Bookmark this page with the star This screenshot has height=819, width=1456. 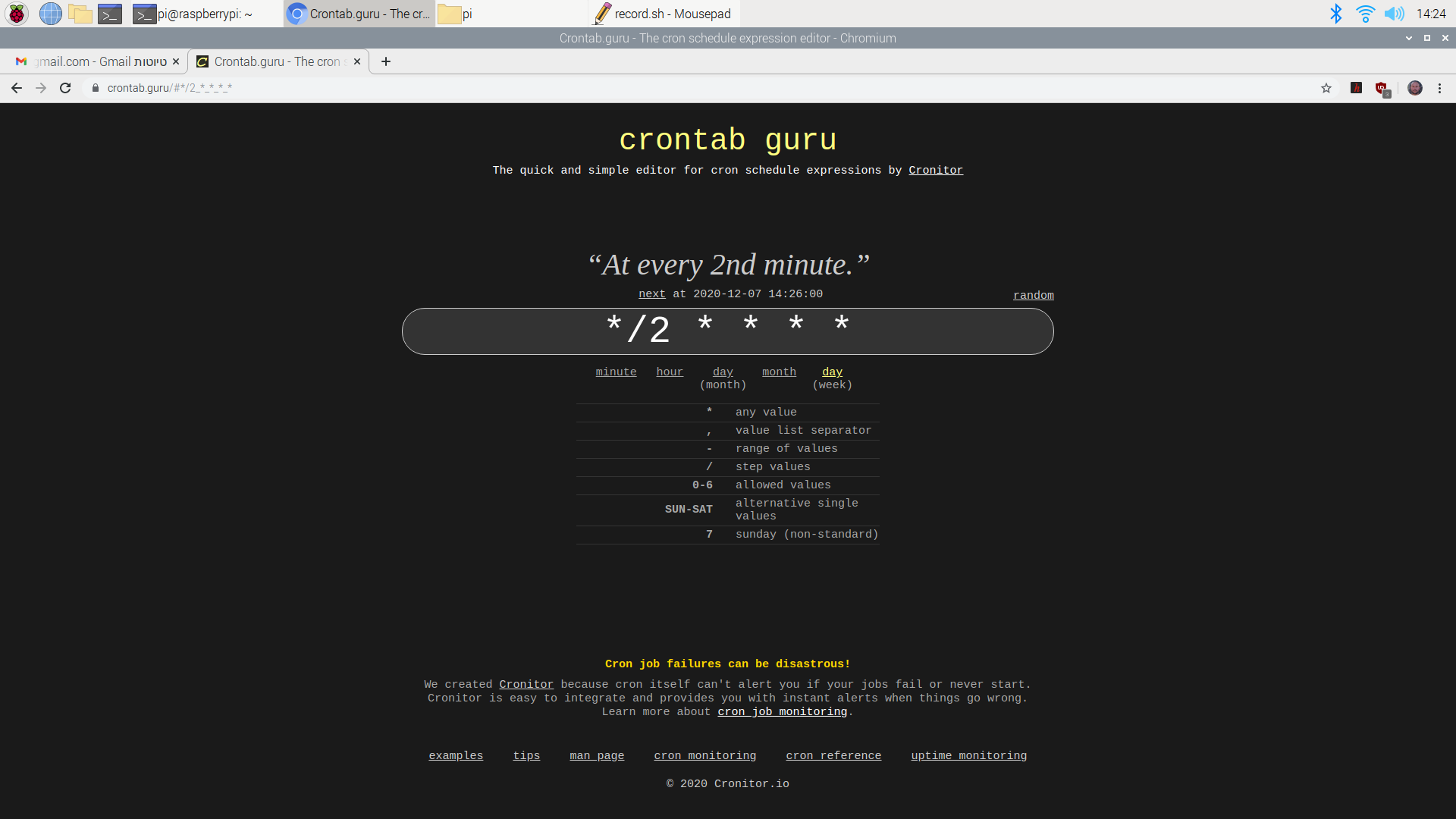coord(1326,88)
